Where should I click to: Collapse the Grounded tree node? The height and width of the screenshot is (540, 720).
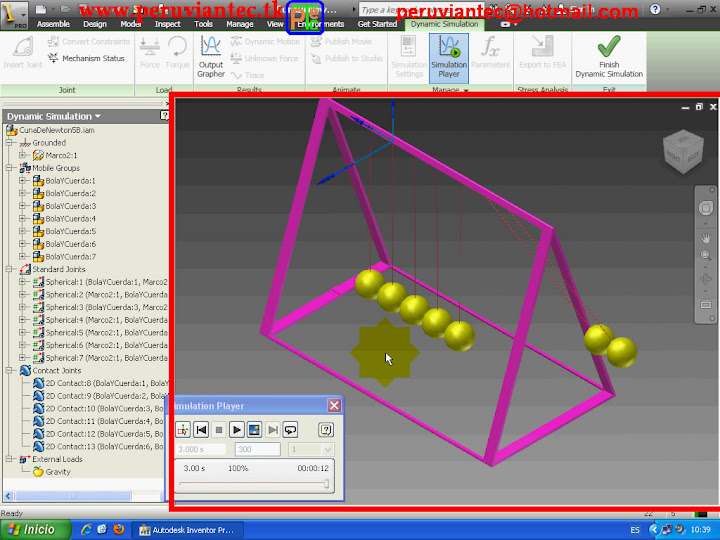click(x=9, y=143)
